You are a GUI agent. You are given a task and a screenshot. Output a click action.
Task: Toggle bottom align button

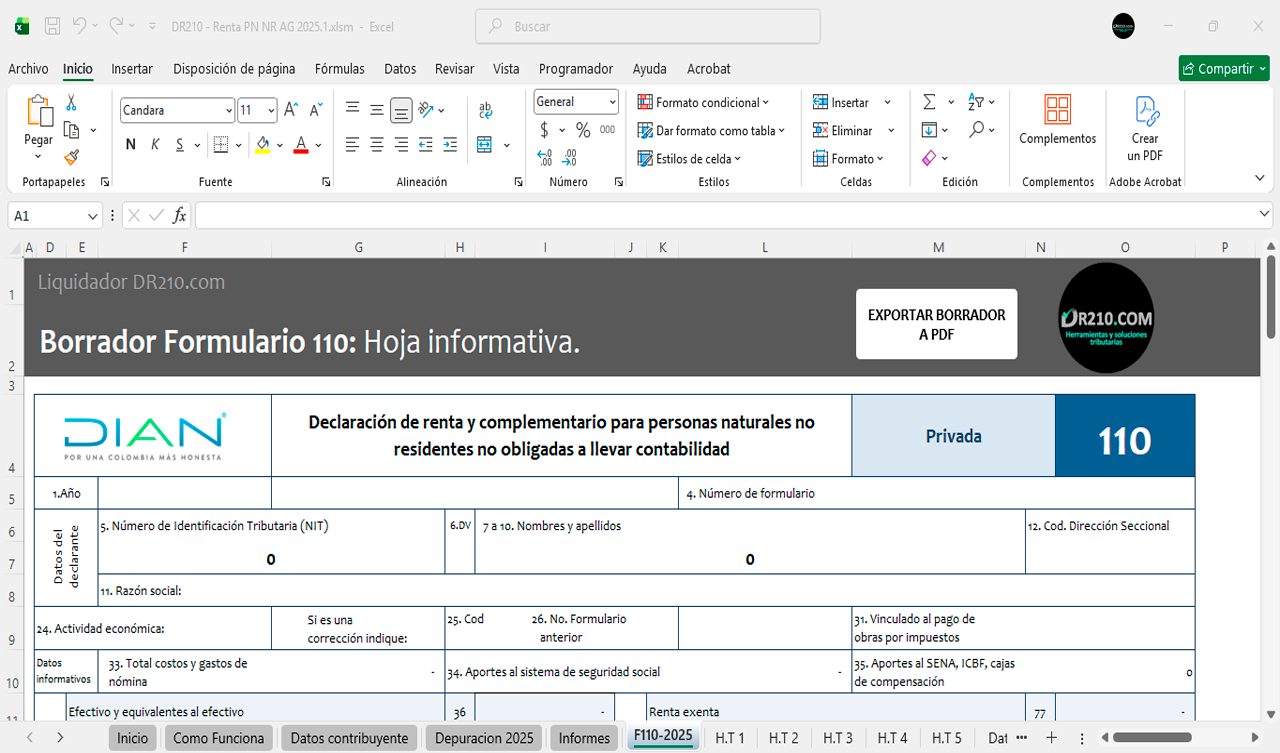point(401,110)
